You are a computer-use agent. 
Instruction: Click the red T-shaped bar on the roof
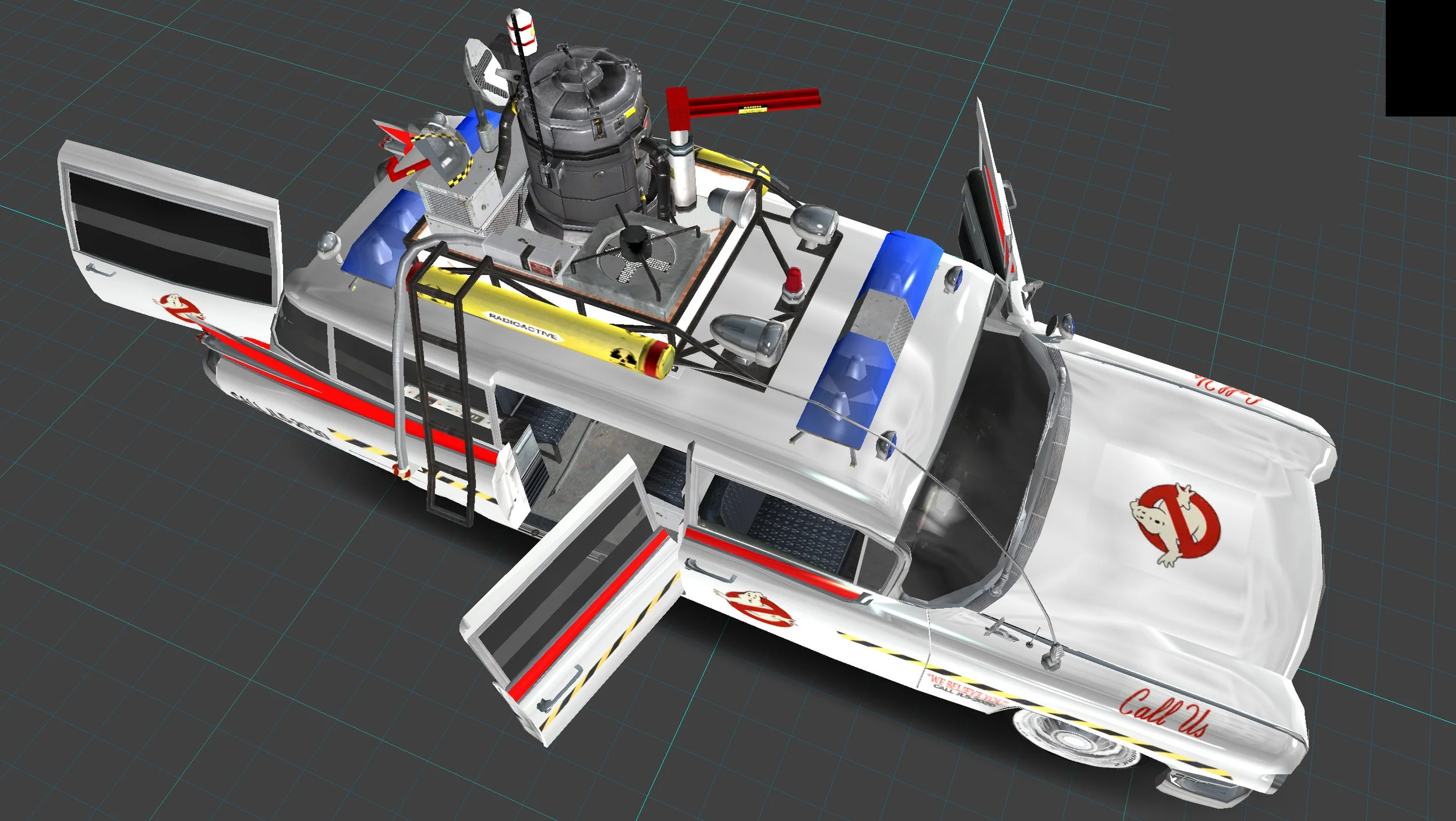click(743, 108)
